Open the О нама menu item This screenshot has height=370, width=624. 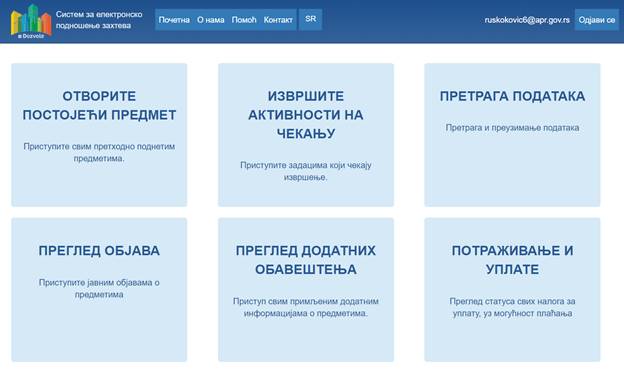pyautogui.click(x=211, y=19)
